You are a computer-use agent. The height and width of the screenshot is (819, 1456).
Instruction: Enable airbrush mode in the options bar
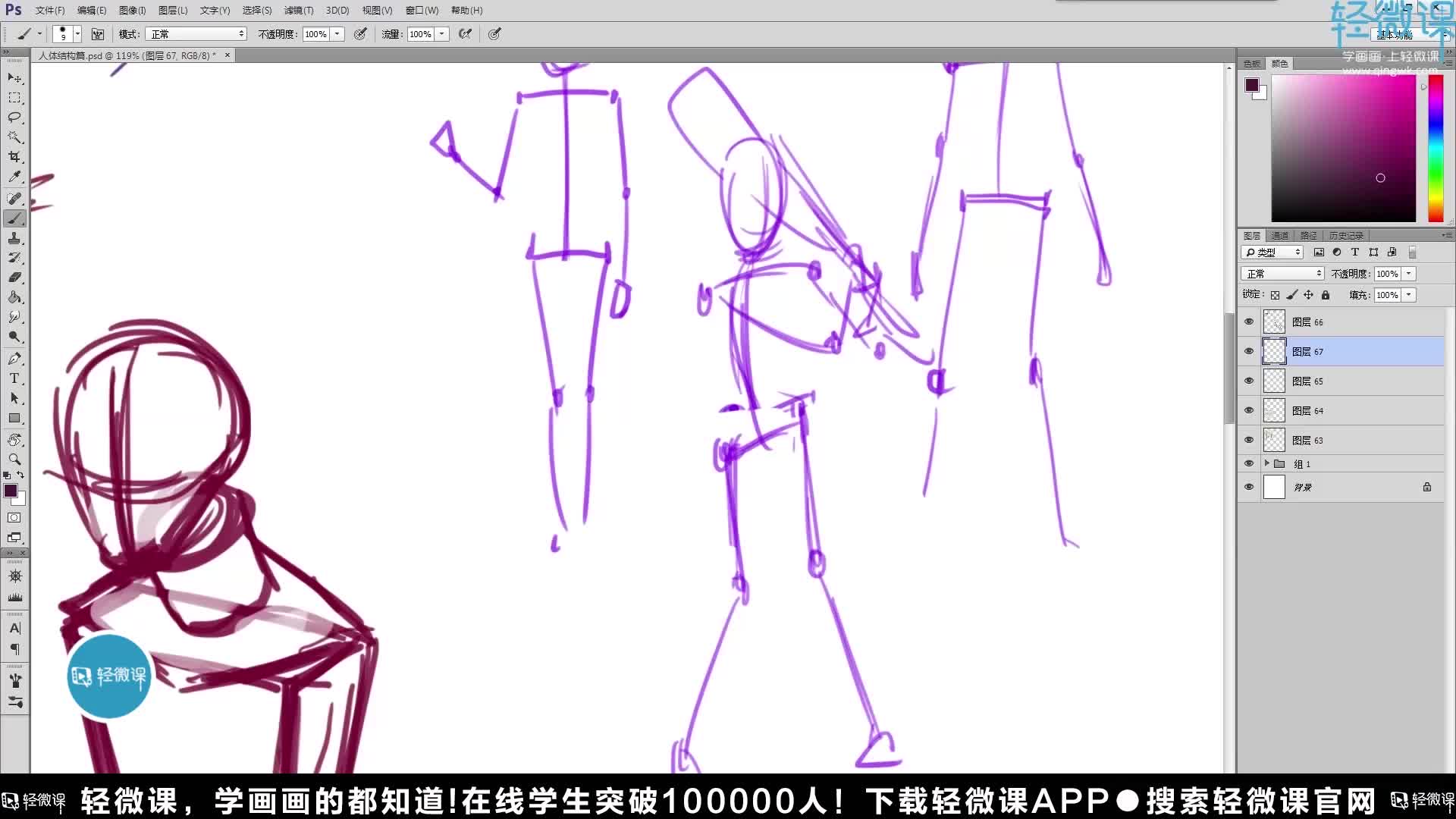click(x=466, y=34)
